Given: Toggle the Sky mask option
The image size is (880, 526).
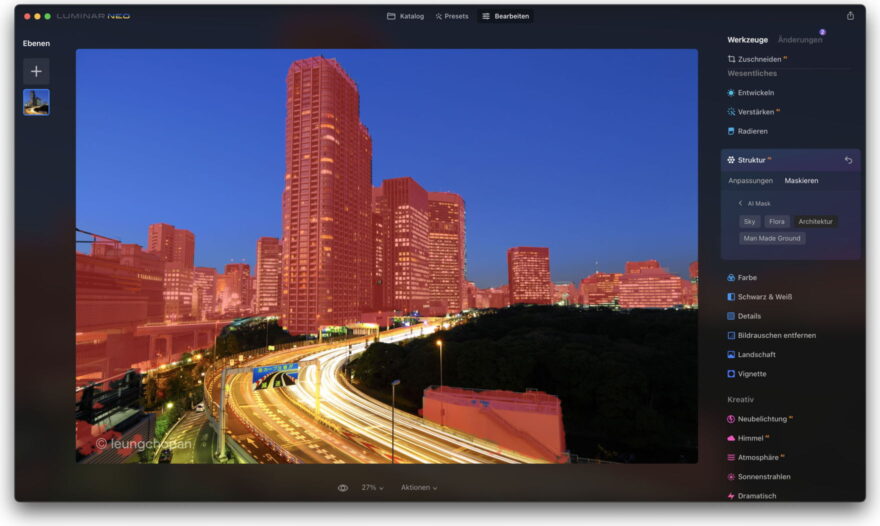Looking at the screenshot, I should (x=750, y=222).
